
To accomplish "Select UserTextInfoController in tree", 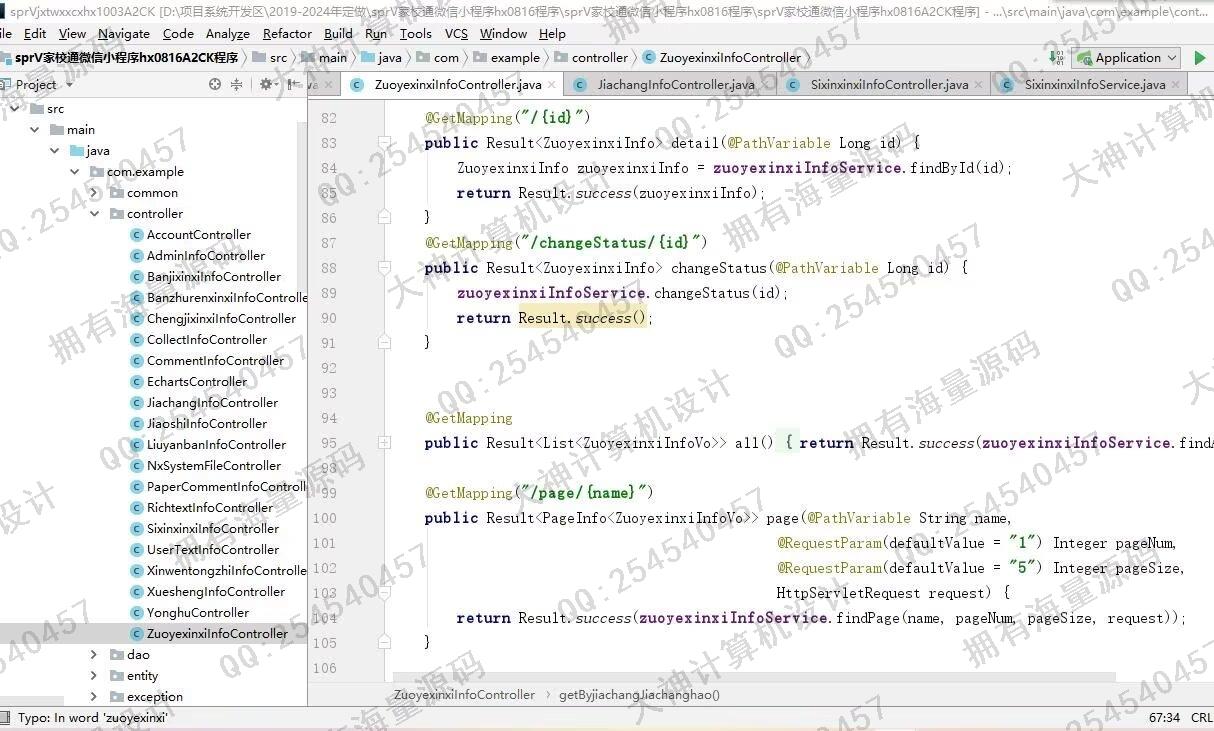I will pos(213,550).
